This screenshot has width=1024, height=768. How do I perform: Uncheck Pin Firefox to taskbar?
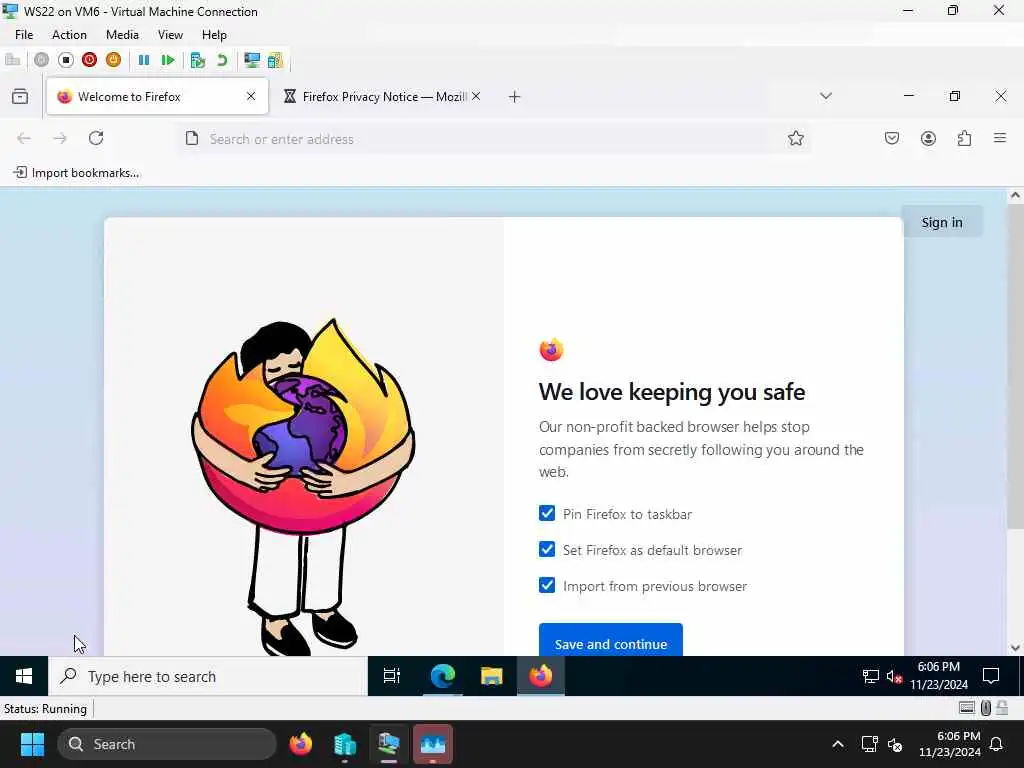pyautogui.click(x=547, y=513)
